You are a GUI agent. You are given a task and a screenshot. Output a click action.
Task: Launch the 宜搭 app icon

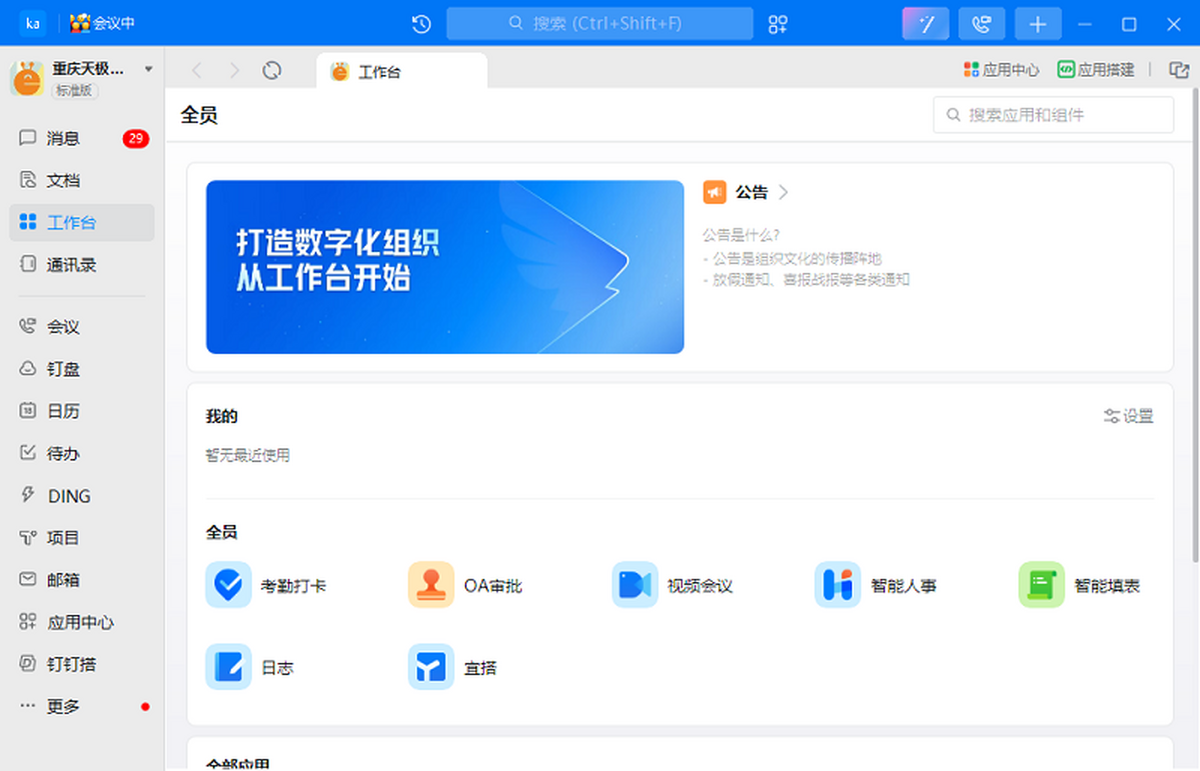pos(431,667)
